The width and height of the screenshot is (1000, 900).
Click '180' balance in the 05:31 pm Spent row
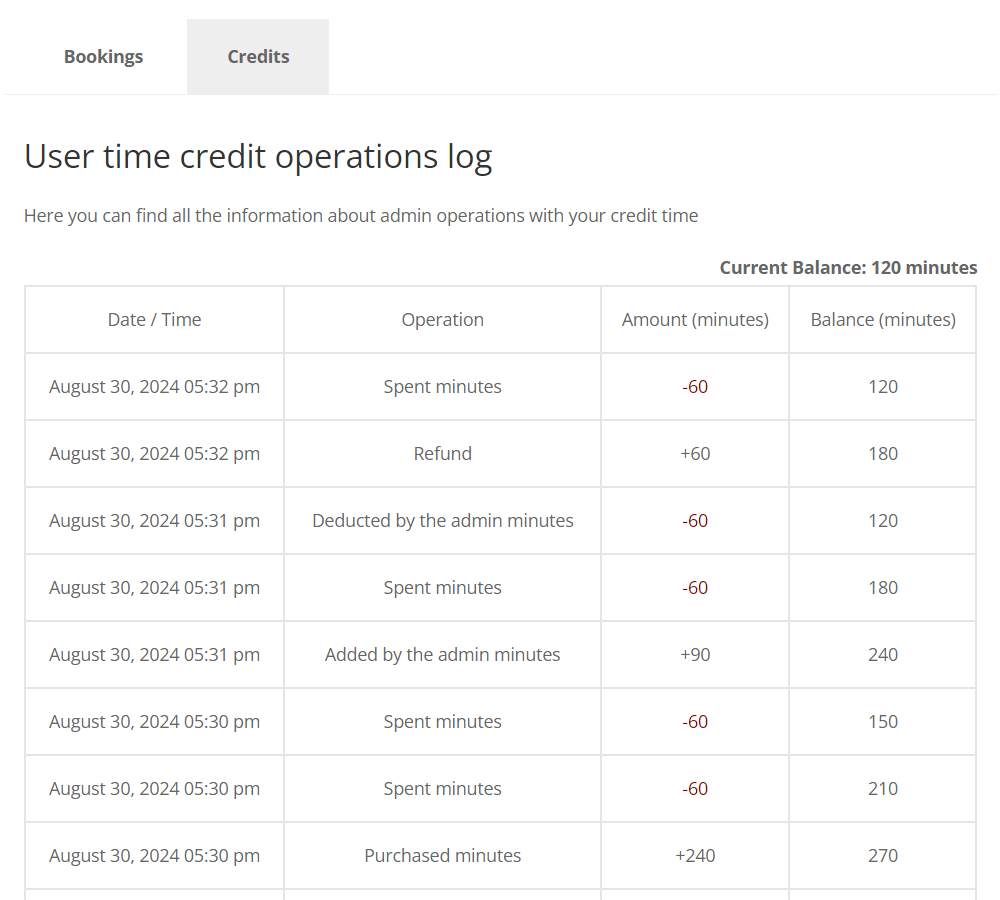coord(883,587)
